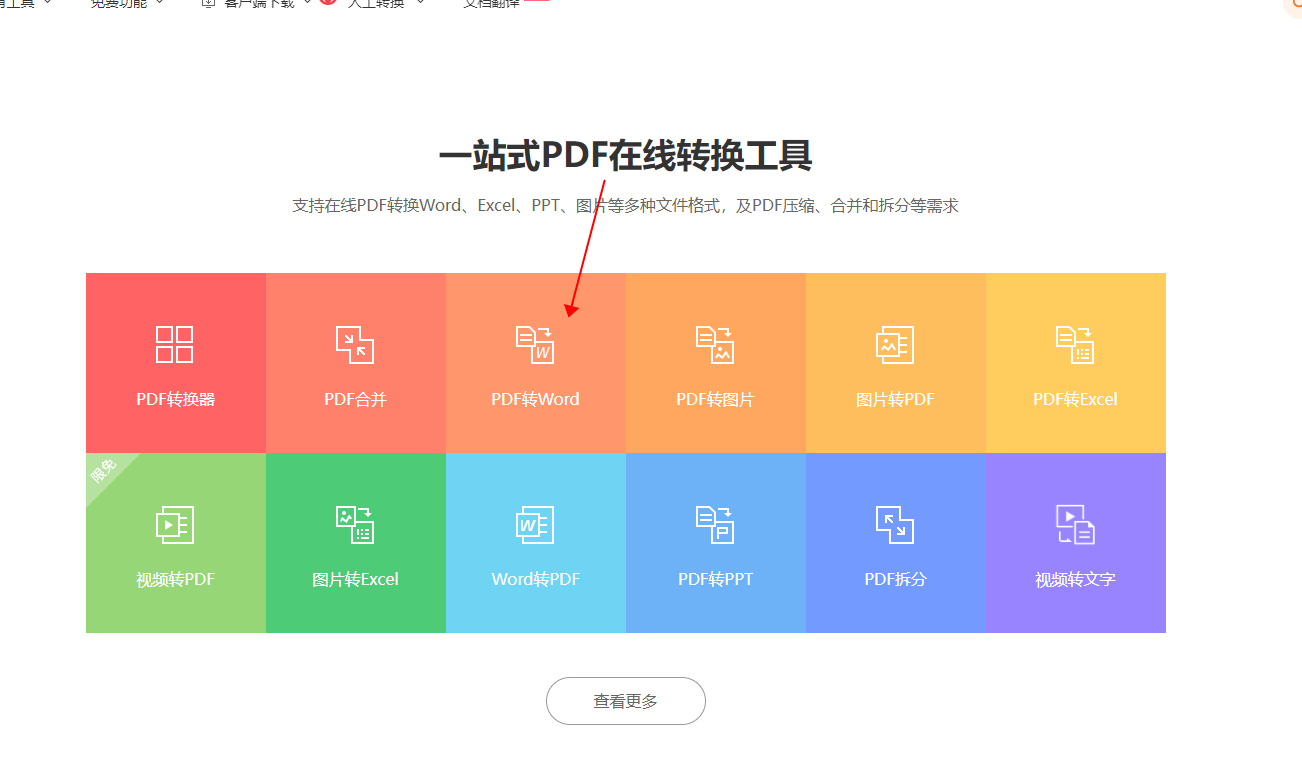This screenshot has height=780, width=1302.
Task: Choose the 视频转文字 icon
Action: pyautogui.click(x=1075, y=524)
